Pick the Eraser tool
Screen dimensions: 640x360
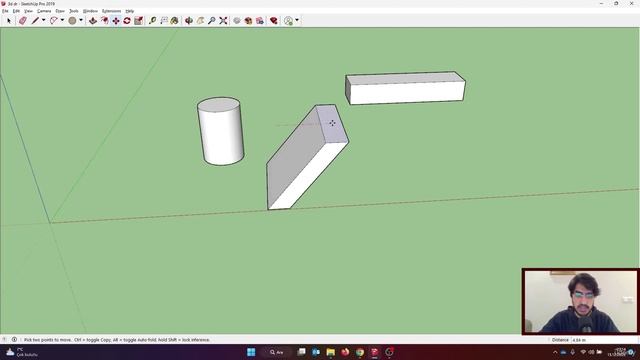click(x=23, y=20)
